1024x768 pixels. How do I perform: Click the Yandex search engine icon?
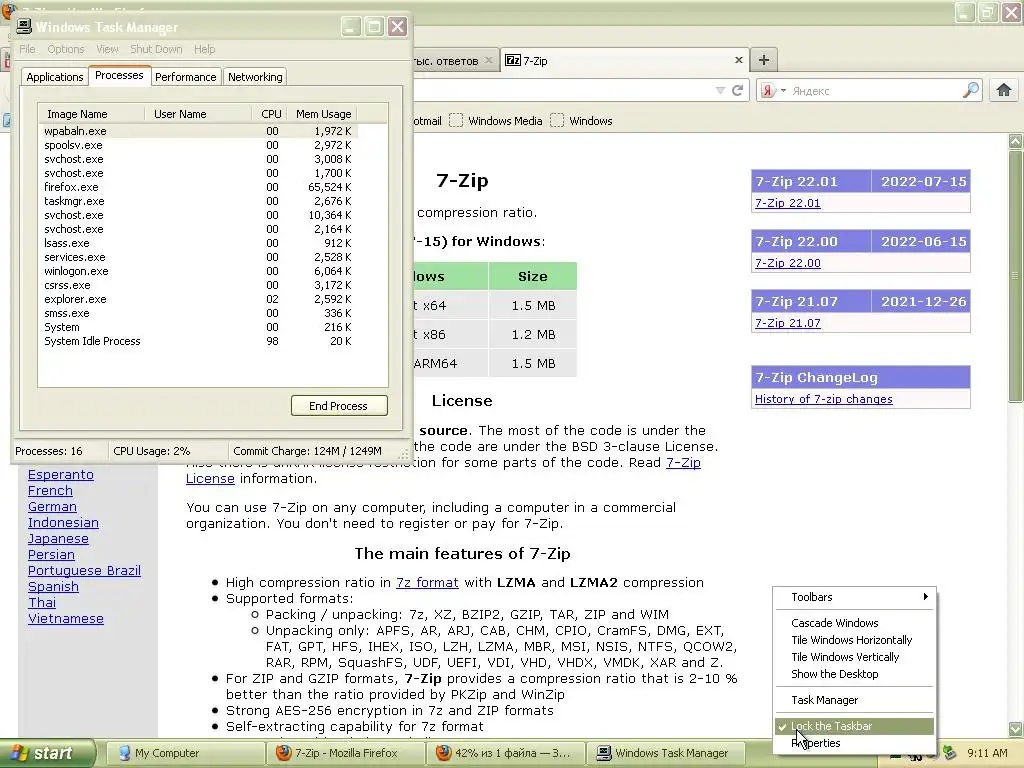pyautogui.click(x=768, y=90)
